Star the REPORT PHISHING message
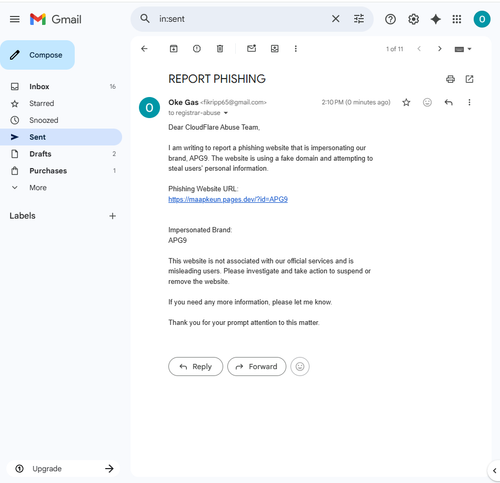This screenshot has height=483, width=500. coord(406,102)
